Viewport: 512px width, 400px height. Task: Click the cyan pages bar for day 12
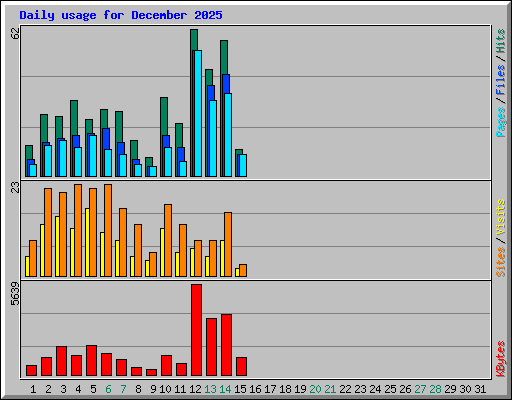pyautogui.click(x=198, y=113)
